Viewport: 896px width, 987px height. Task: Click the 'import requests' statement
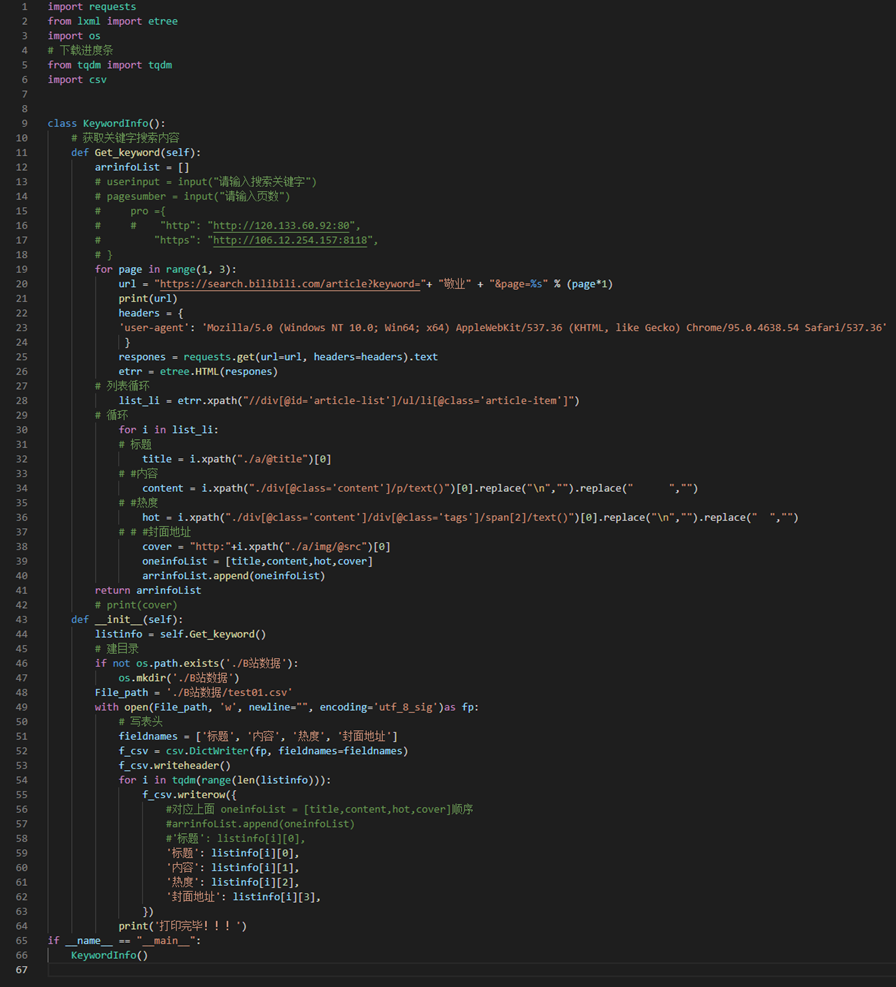coord(92,6)
